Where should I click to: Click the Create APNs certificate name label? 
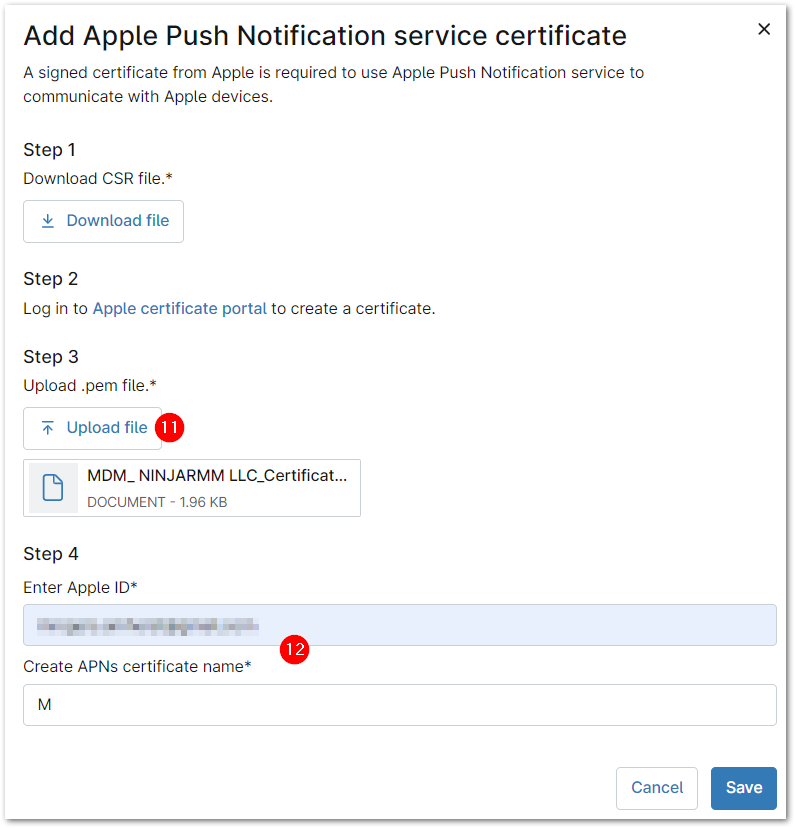pyautogui.click(x=137, y=666)
